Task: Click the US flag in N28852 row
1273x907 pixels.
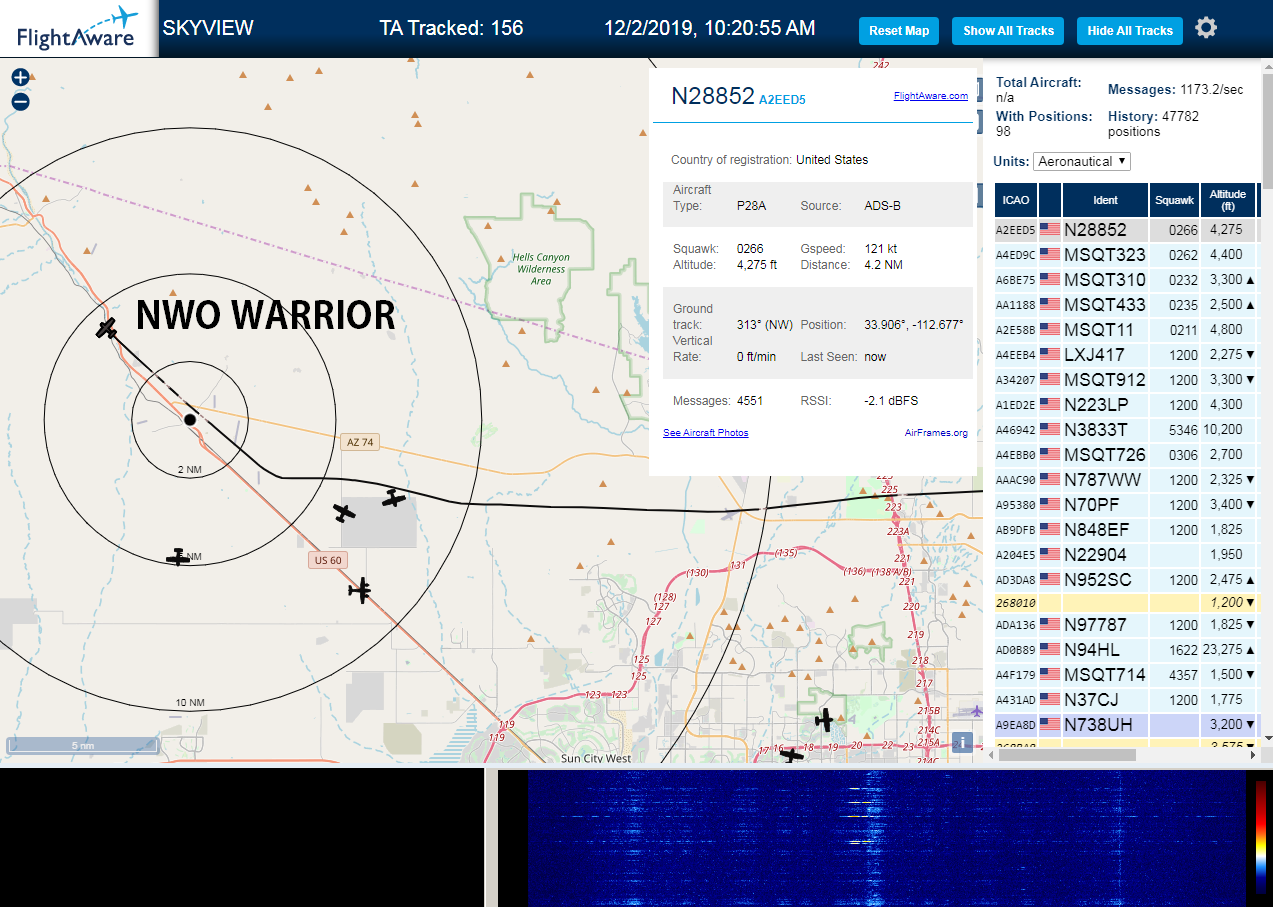Action: point(1050,229)
